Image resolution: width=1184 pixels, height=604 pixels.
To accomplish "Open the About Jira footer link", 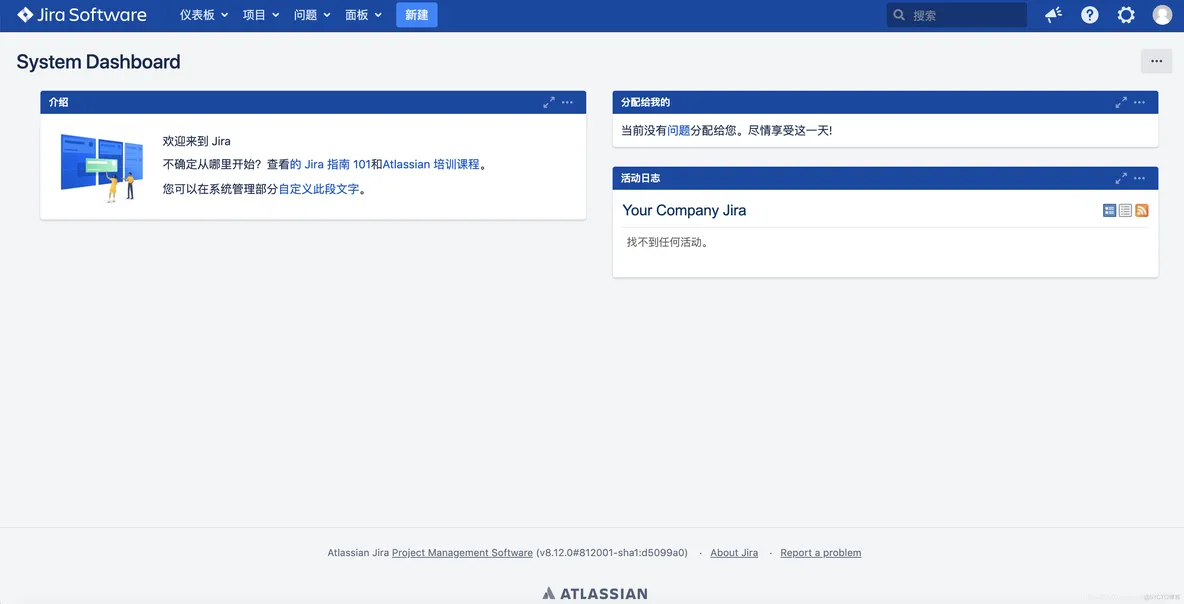I will [734, 553].
